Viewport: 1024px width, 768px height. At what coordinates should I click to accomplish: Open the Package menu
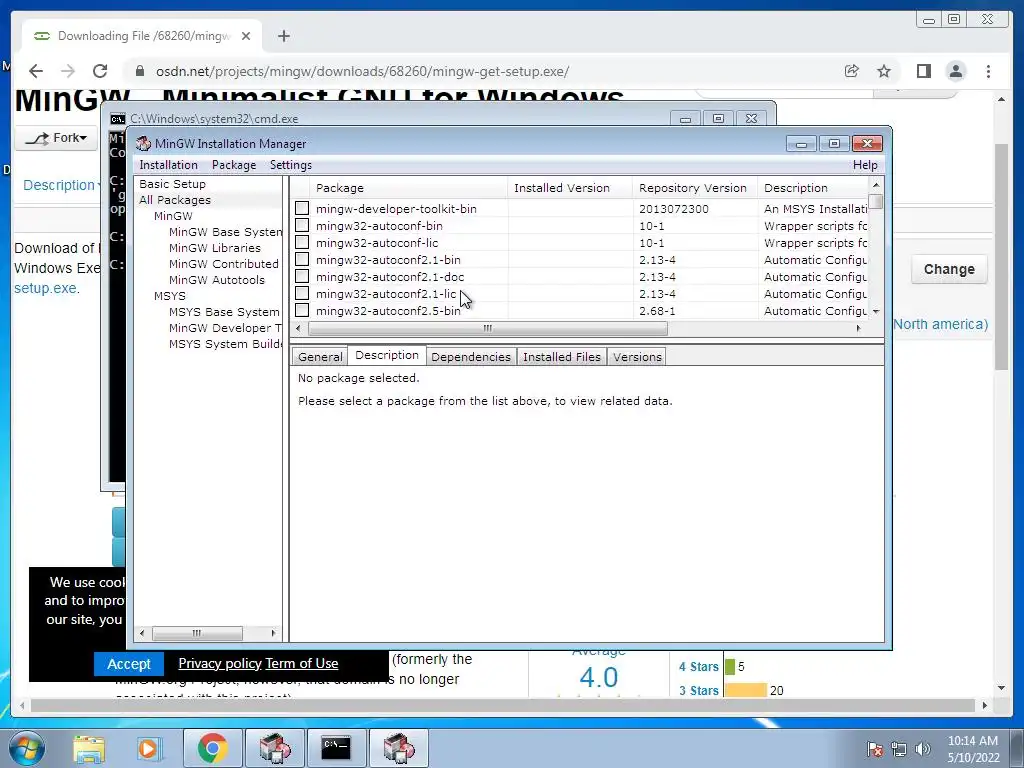[x=234, y=165]
